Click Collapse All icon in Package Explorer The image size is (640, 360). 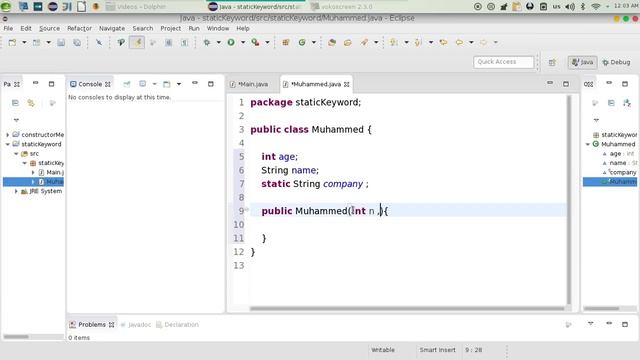point(15,103)
